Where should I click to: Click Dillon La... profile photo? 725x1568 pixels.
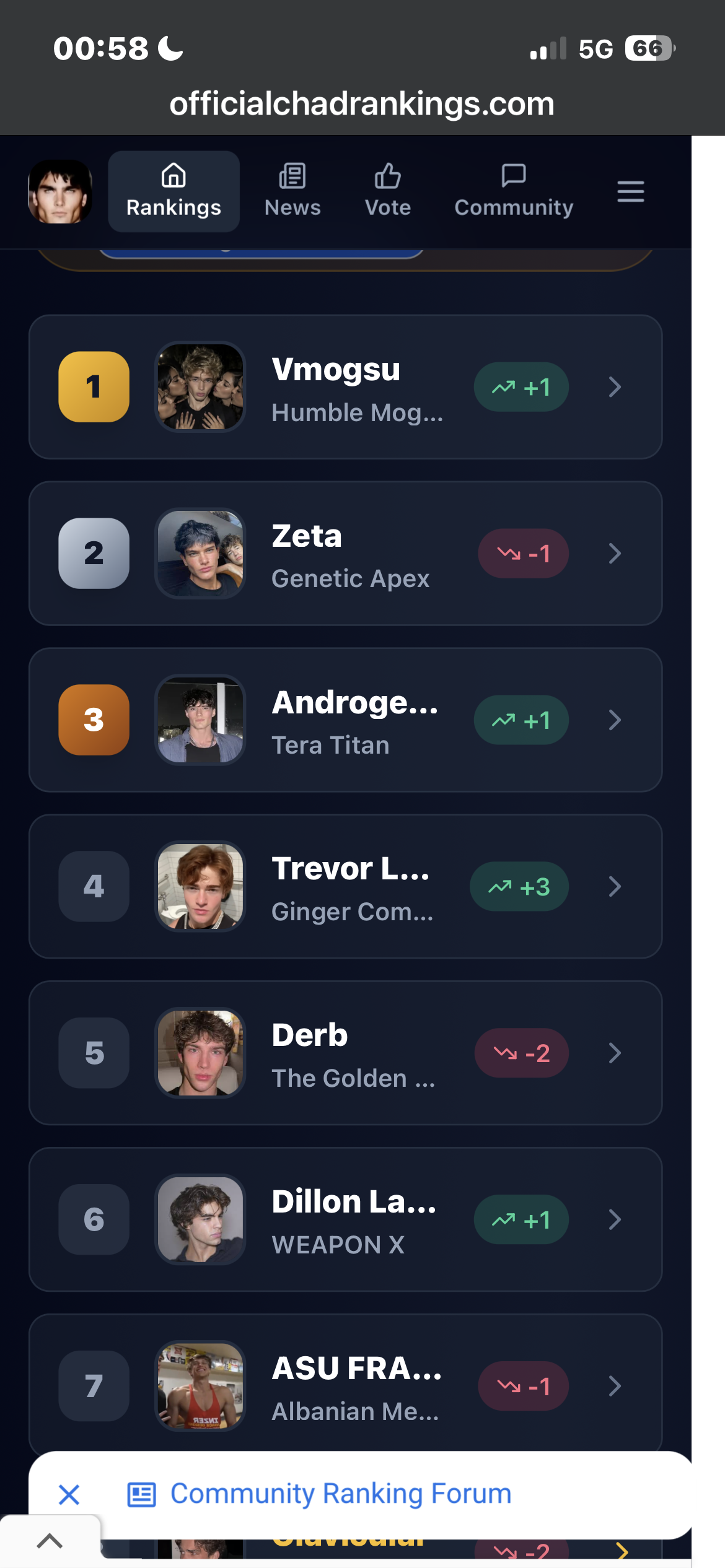[200, 1219]
